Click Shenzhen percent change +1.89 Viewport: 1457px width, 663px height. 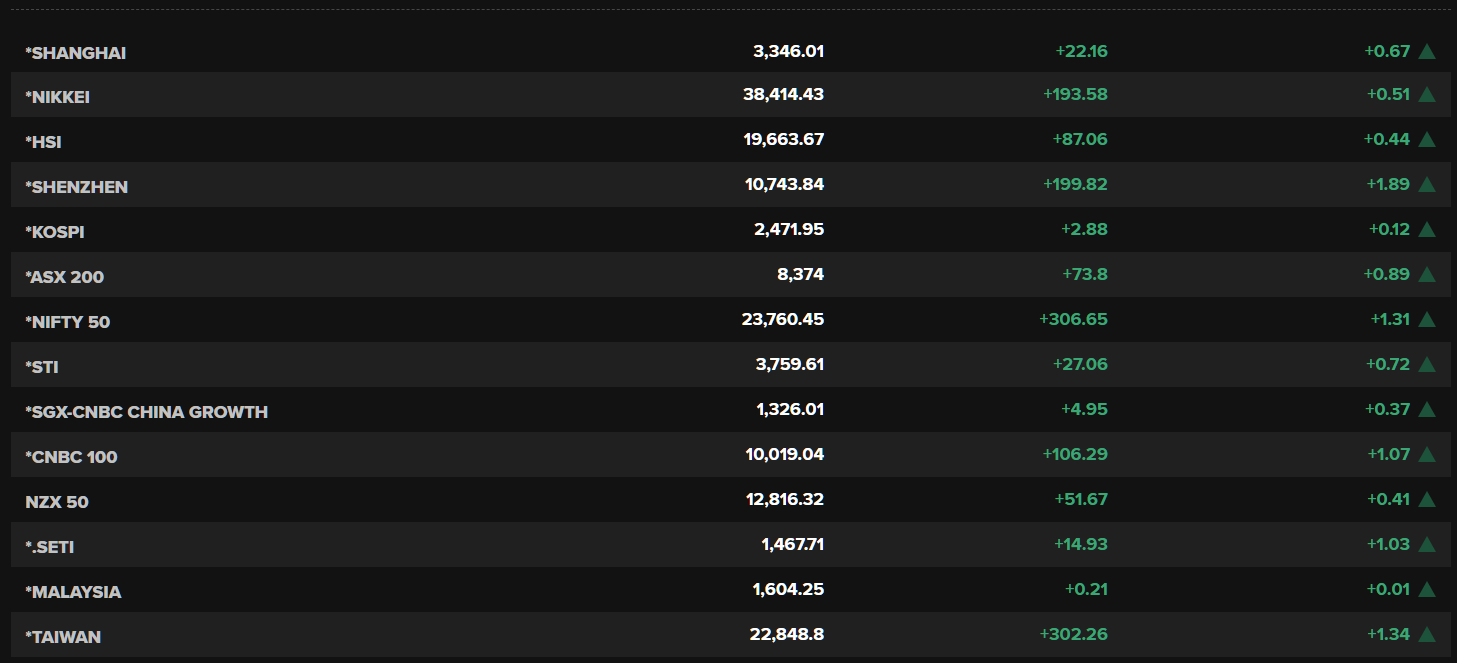point(1389,184)
